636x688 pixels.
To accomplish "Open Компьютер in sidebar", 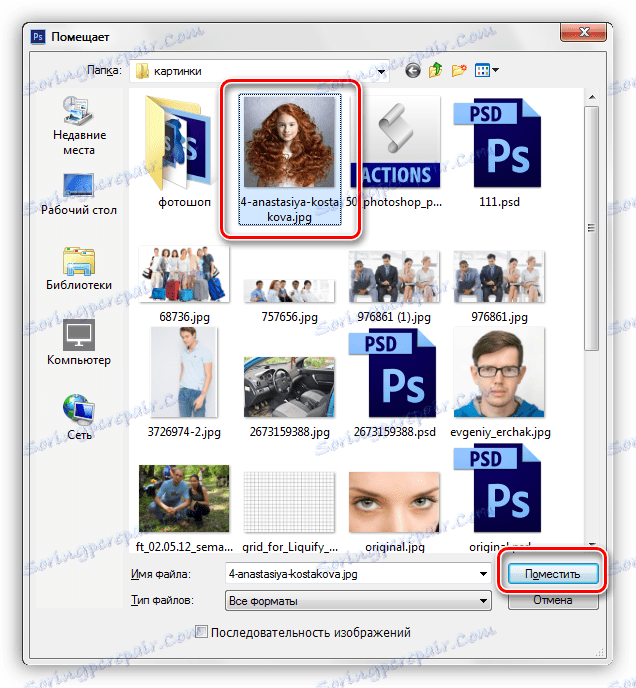I will coord(79,342).
